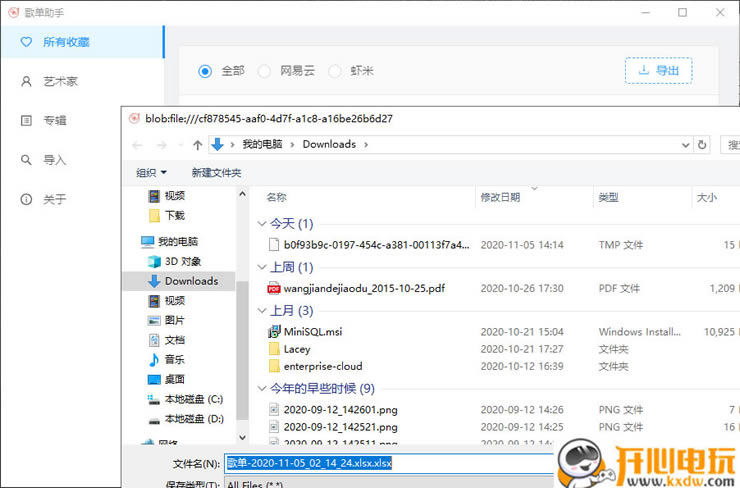Select 下载 folder in navigation tree
Screen dimensions: 740x488
pos(174,216)
